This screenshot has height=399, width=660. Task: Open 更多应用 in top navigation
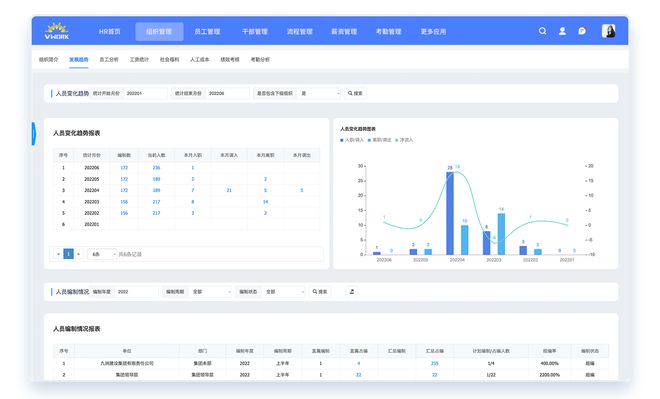(x=433, y=32)
